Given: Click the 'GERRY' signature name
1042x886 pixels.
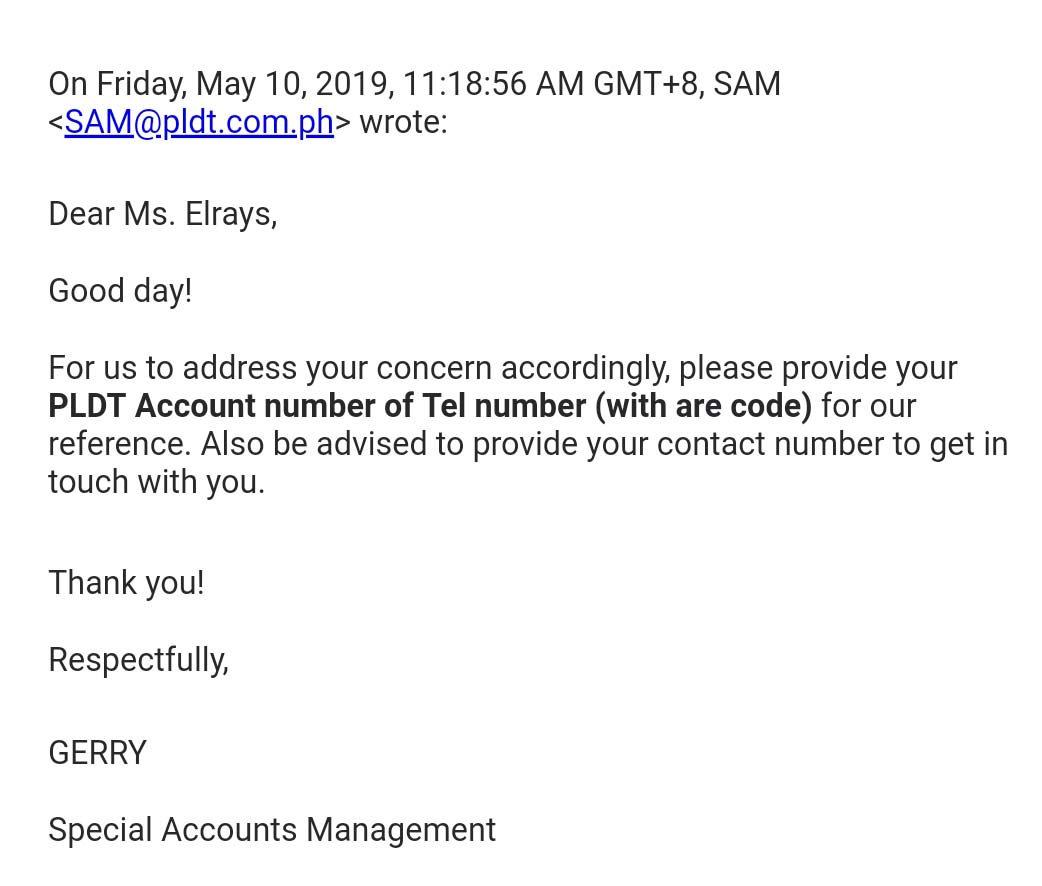Looking at the screenshot, I should tap(97, 752).
